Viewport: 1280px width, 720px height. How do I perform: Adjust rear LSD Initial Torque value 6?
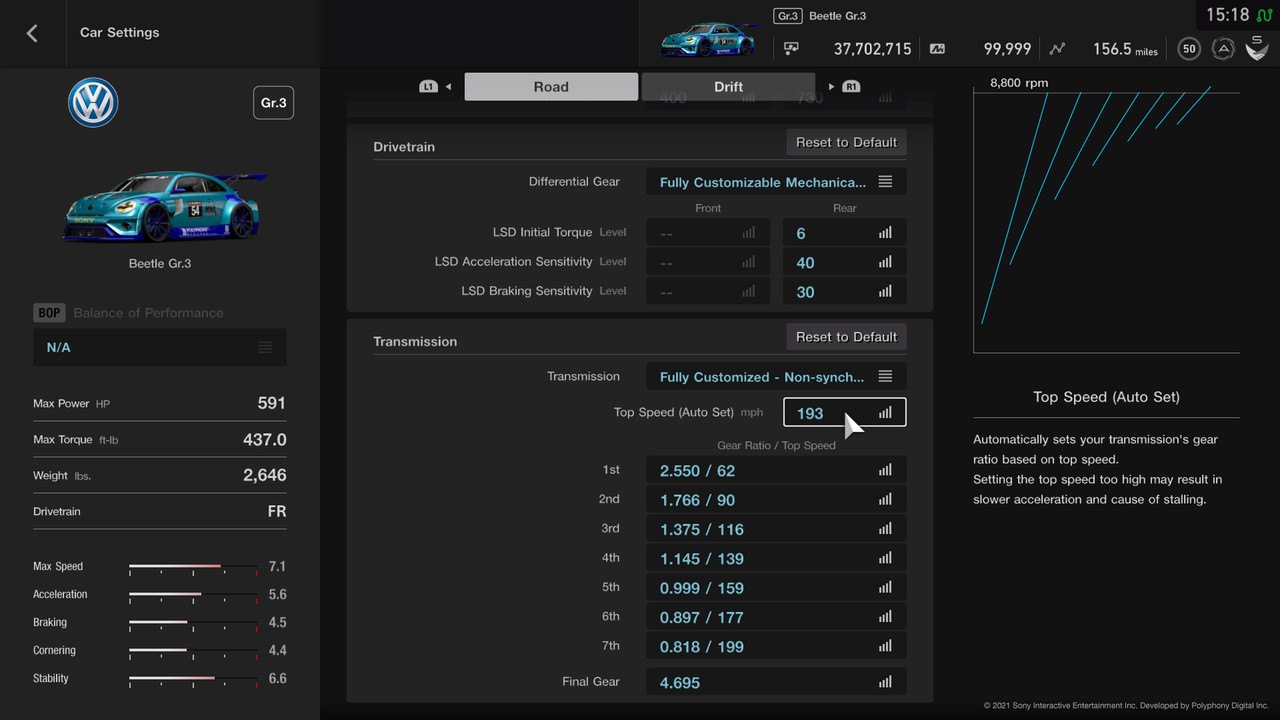click(x=845, y=233)
